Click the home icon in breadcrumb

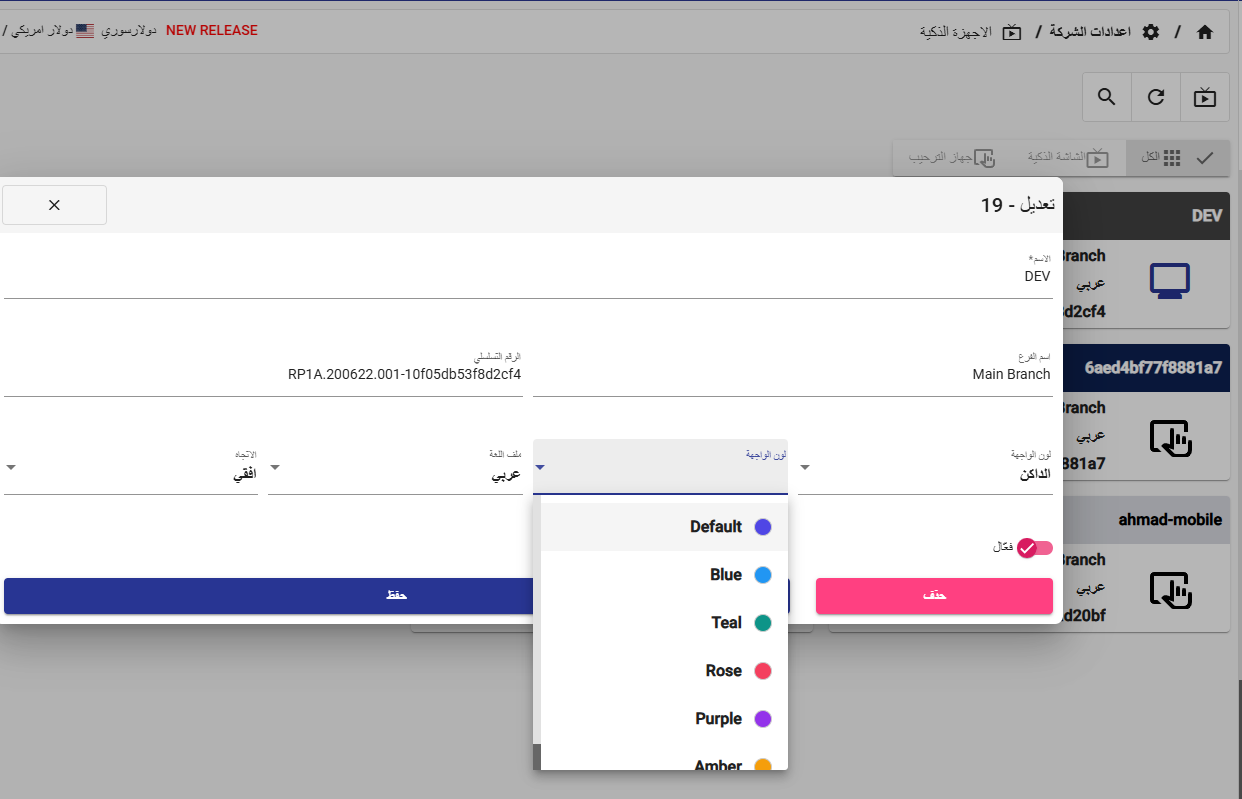tap(1204, 32)
